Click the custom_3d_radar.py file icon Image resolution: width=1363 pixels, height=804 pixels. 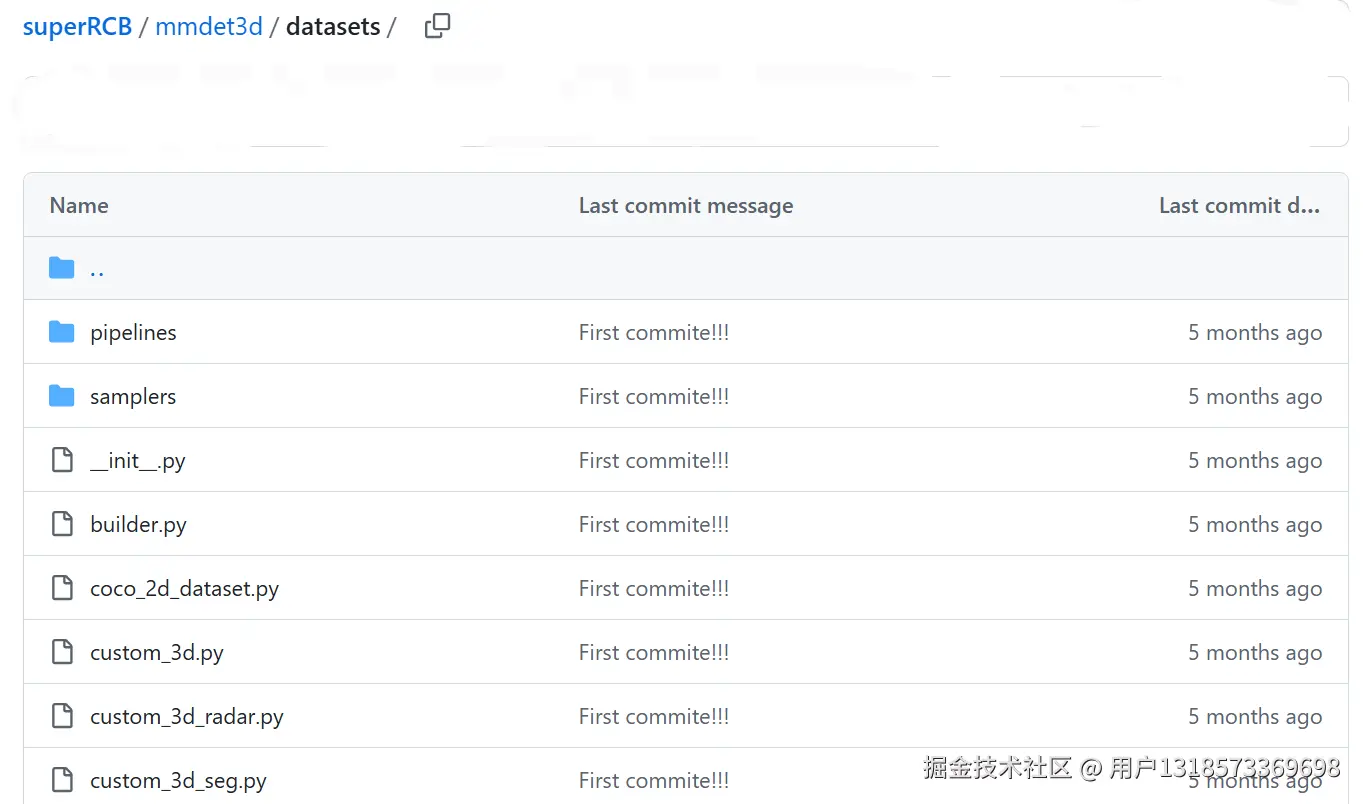click(62, 716)
